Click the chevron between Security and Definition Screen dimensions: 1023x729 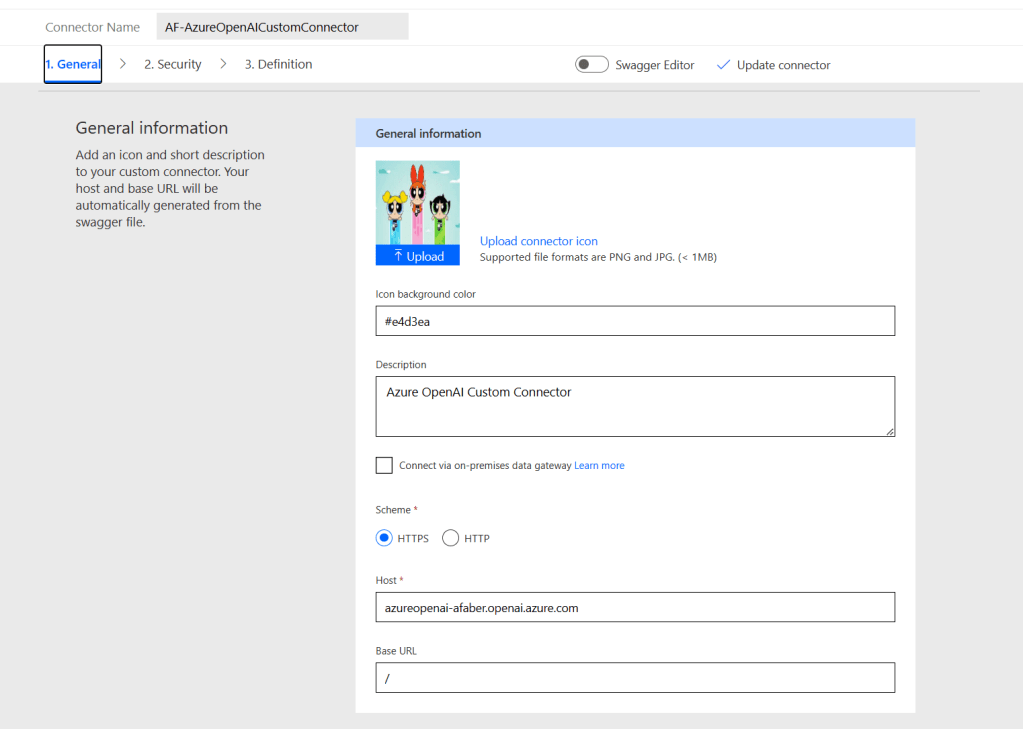point(223,65)
